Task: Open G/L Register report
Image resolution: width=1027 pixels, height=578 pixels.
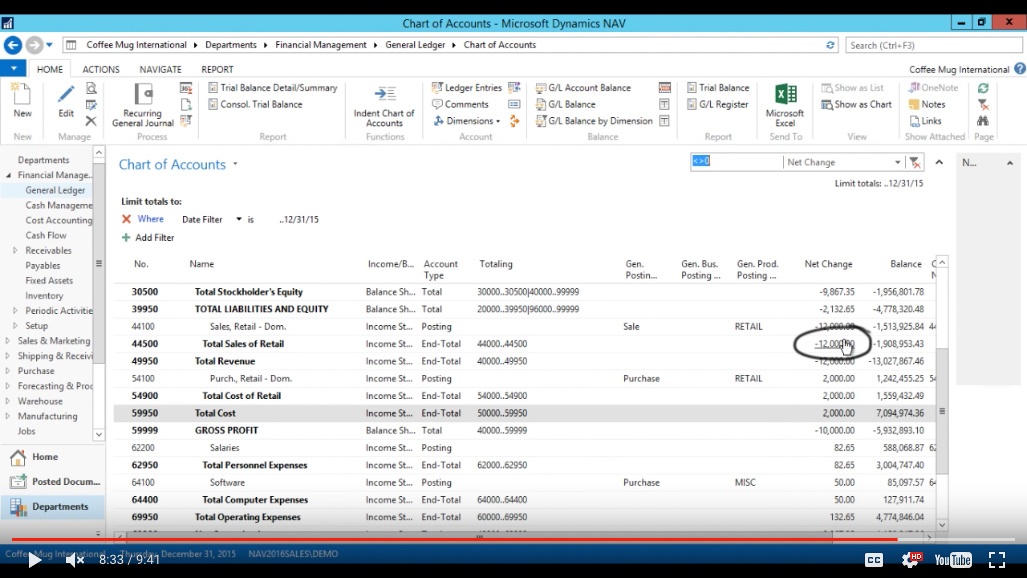Action: click(x=717, y=104)
